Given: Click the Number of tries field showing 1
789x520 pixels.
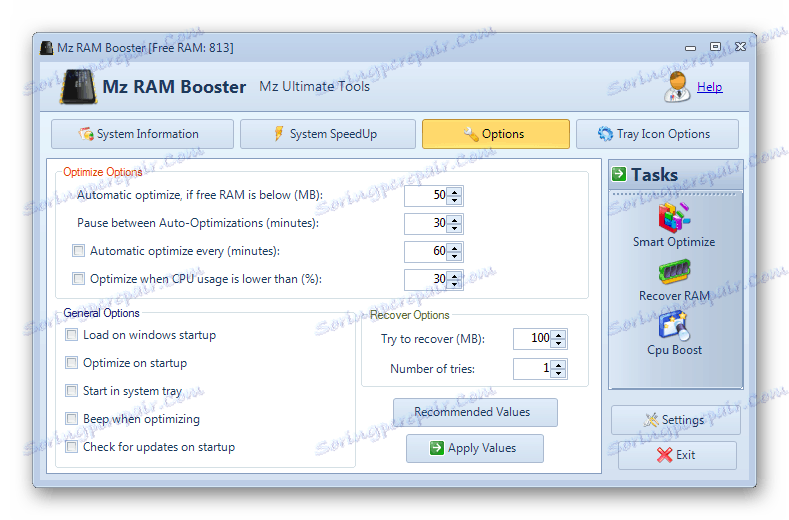Looking at the screenshot, I should (x=532, y=368).
